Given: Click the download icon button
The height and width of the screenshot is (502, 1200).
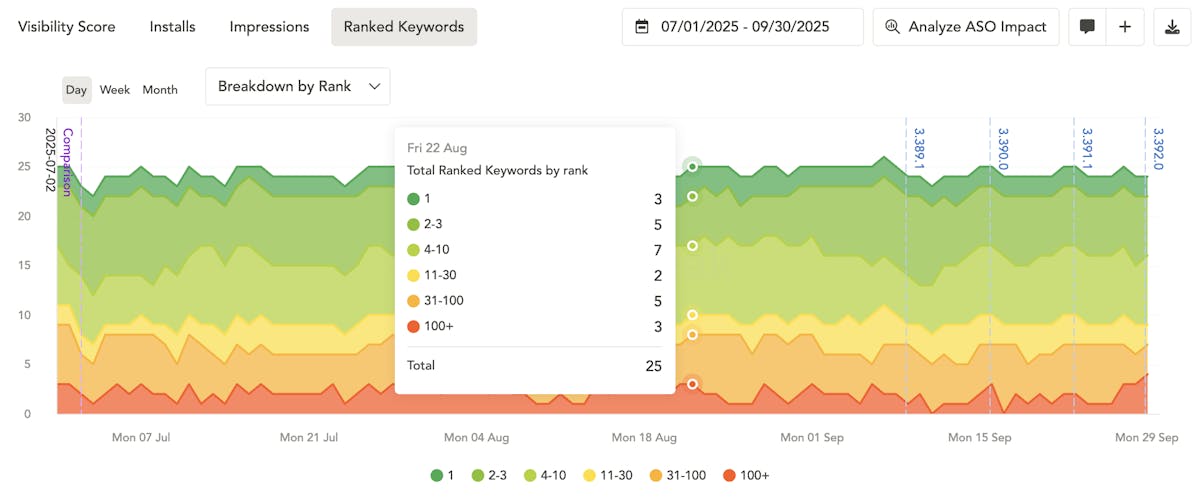Looking at the screenshot, I should [x=1172, y=27].
